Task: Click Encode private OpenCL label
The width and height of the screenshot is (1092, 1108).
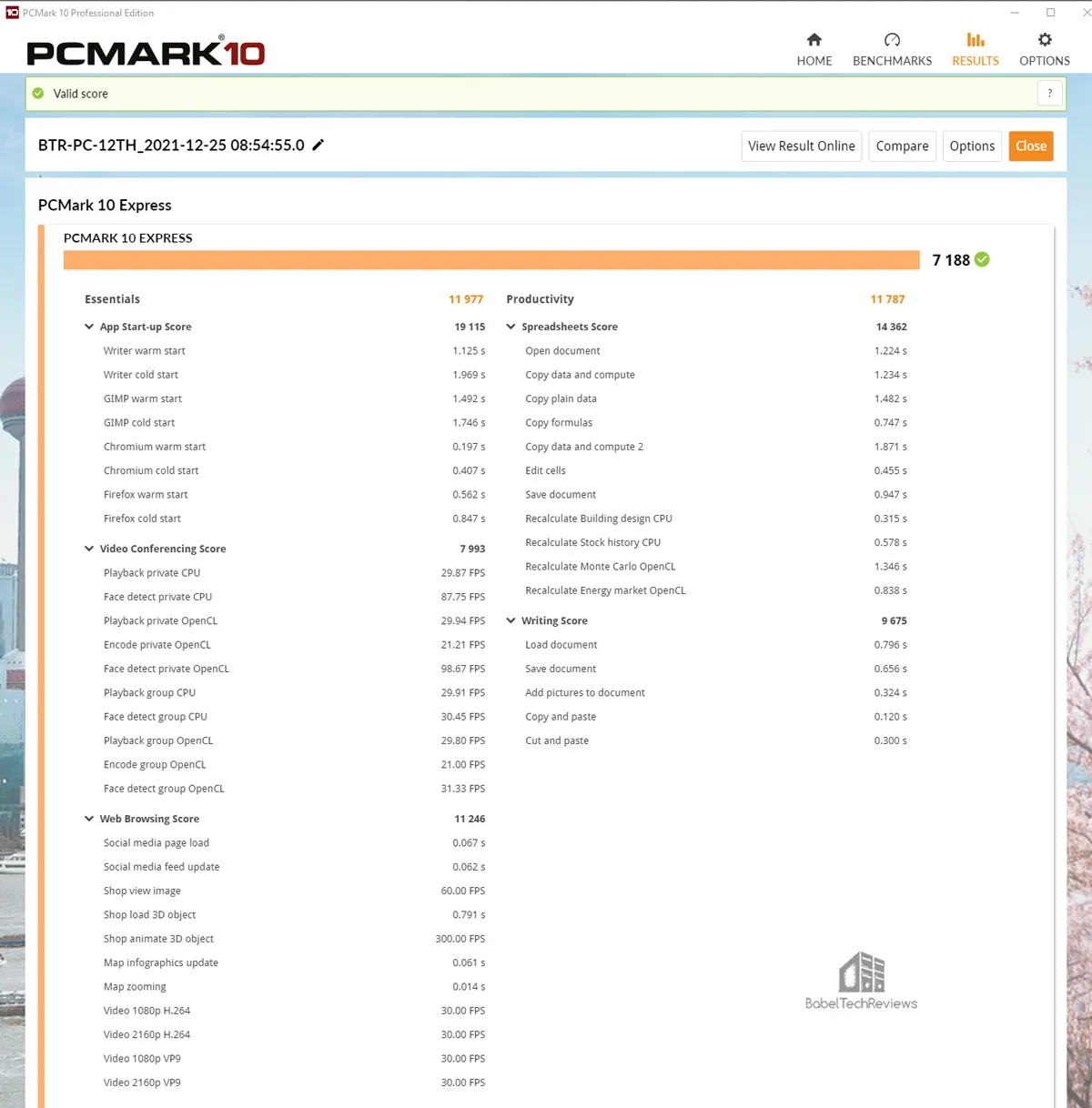Action: coord(157,645)
